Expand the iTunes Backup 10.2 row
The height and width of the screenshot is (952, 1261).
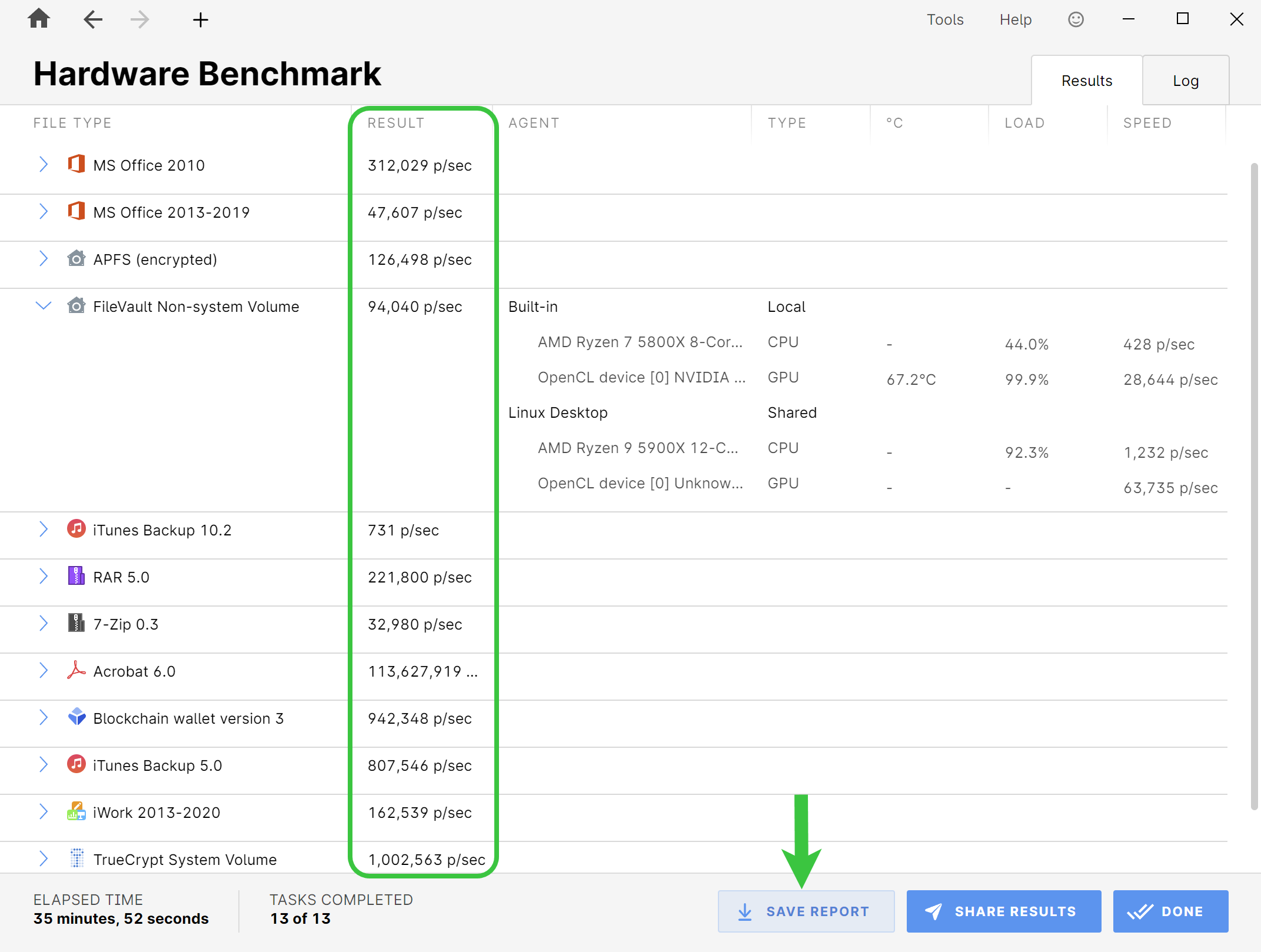click(x=44, y=529)
